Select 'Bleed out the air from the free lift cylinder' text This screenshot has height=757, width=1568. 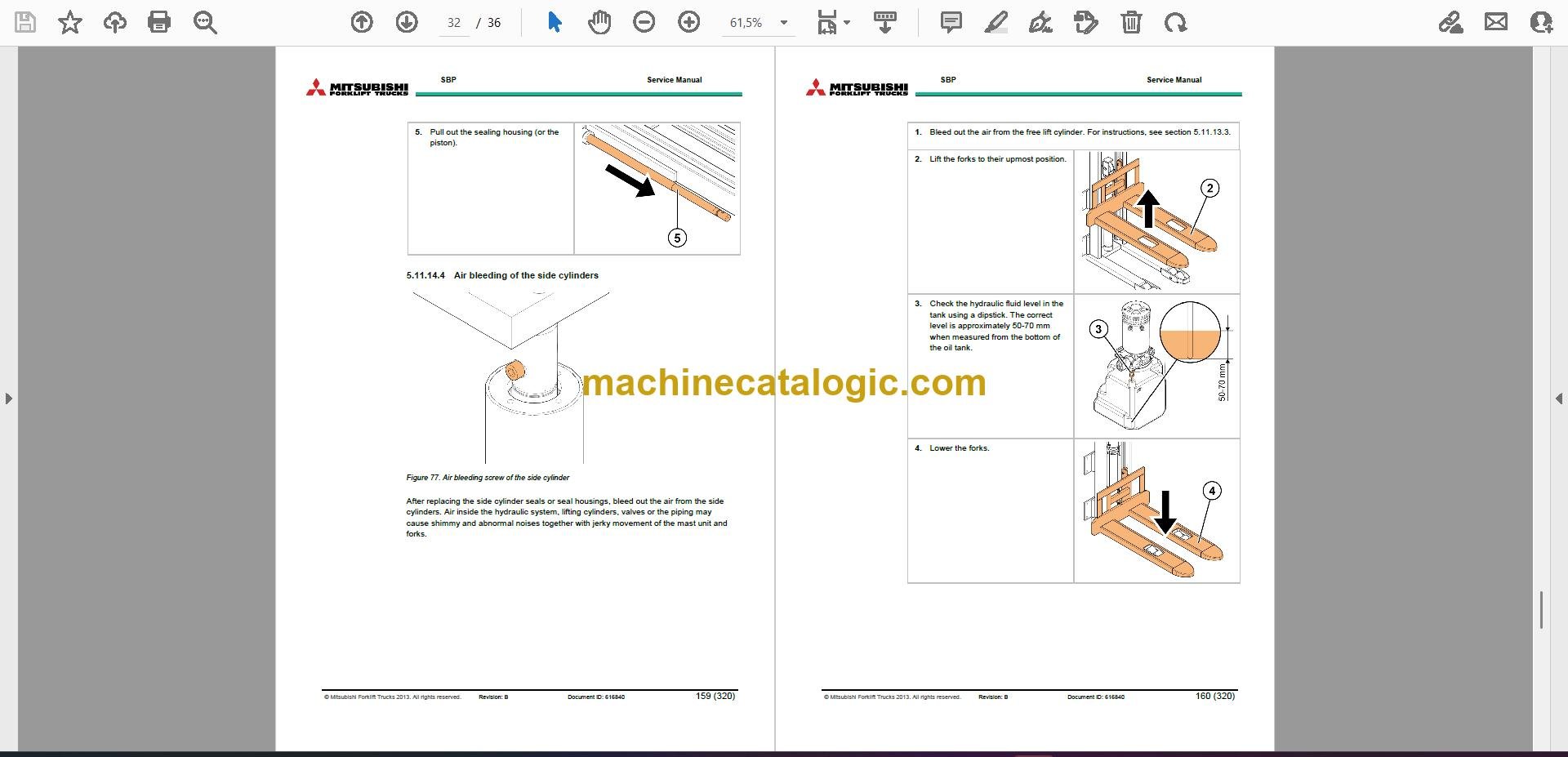point(1006,132)
